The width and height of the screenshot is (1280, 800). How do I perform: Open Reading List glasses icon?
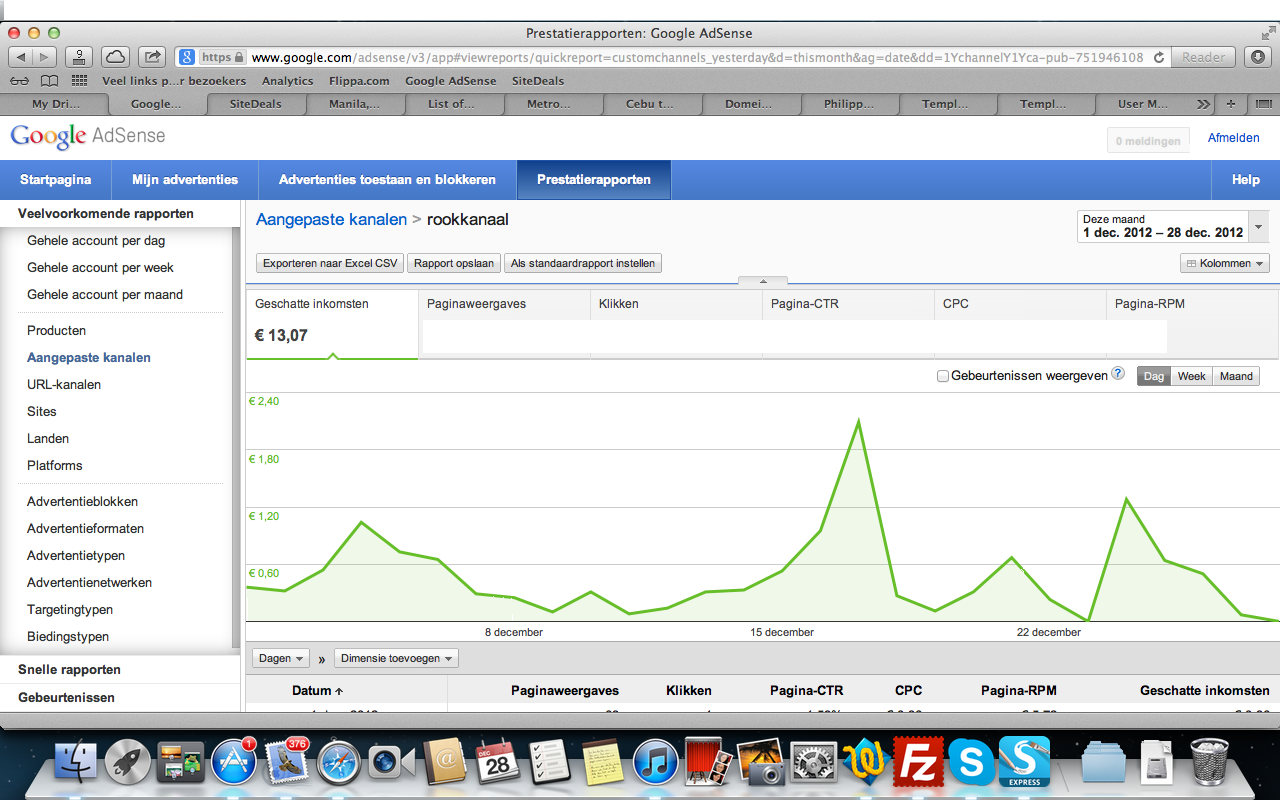[19, 81]
